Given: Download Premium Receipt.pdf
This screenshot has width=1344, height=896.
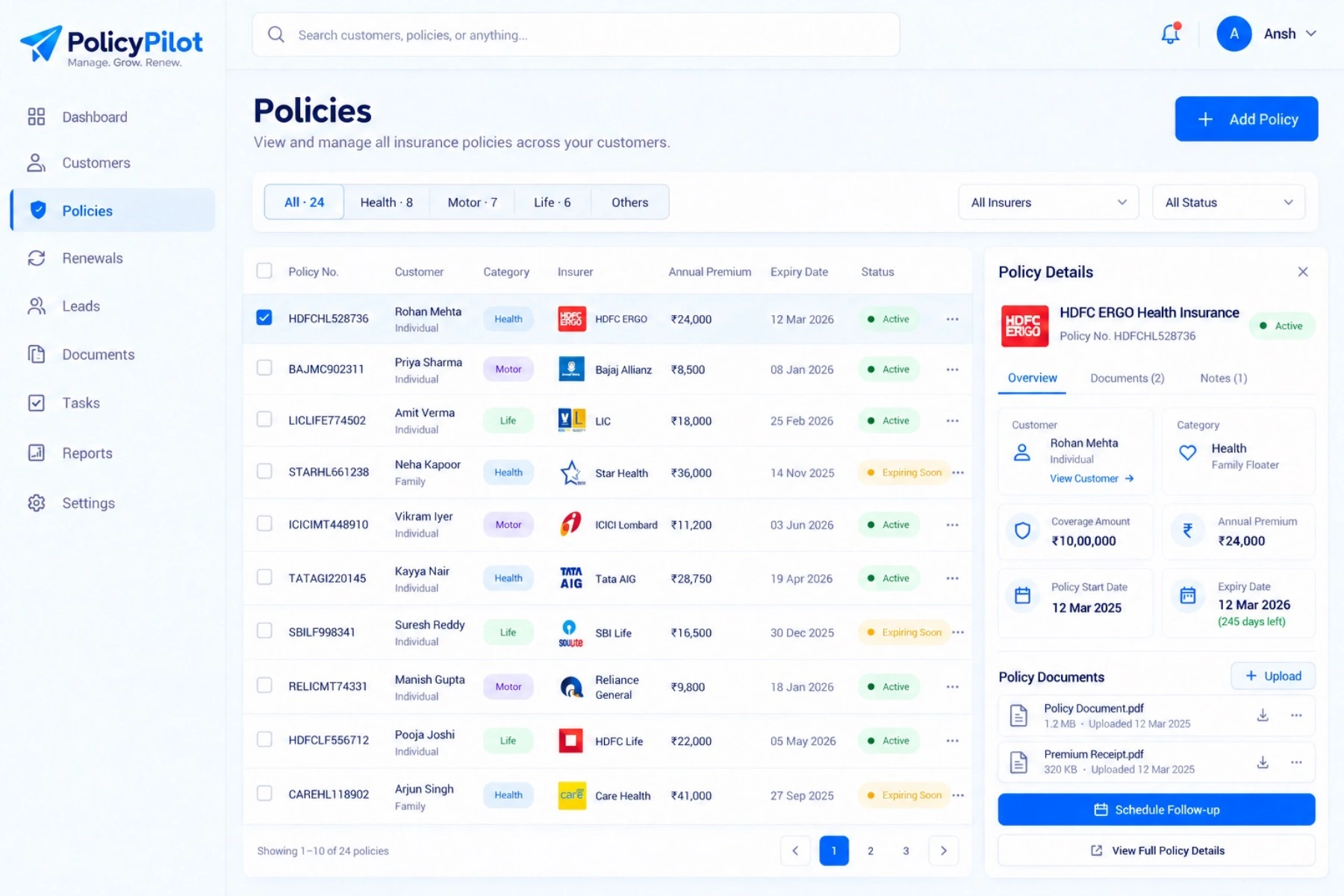Looking at the screenshot, I should coord(1263,762).
